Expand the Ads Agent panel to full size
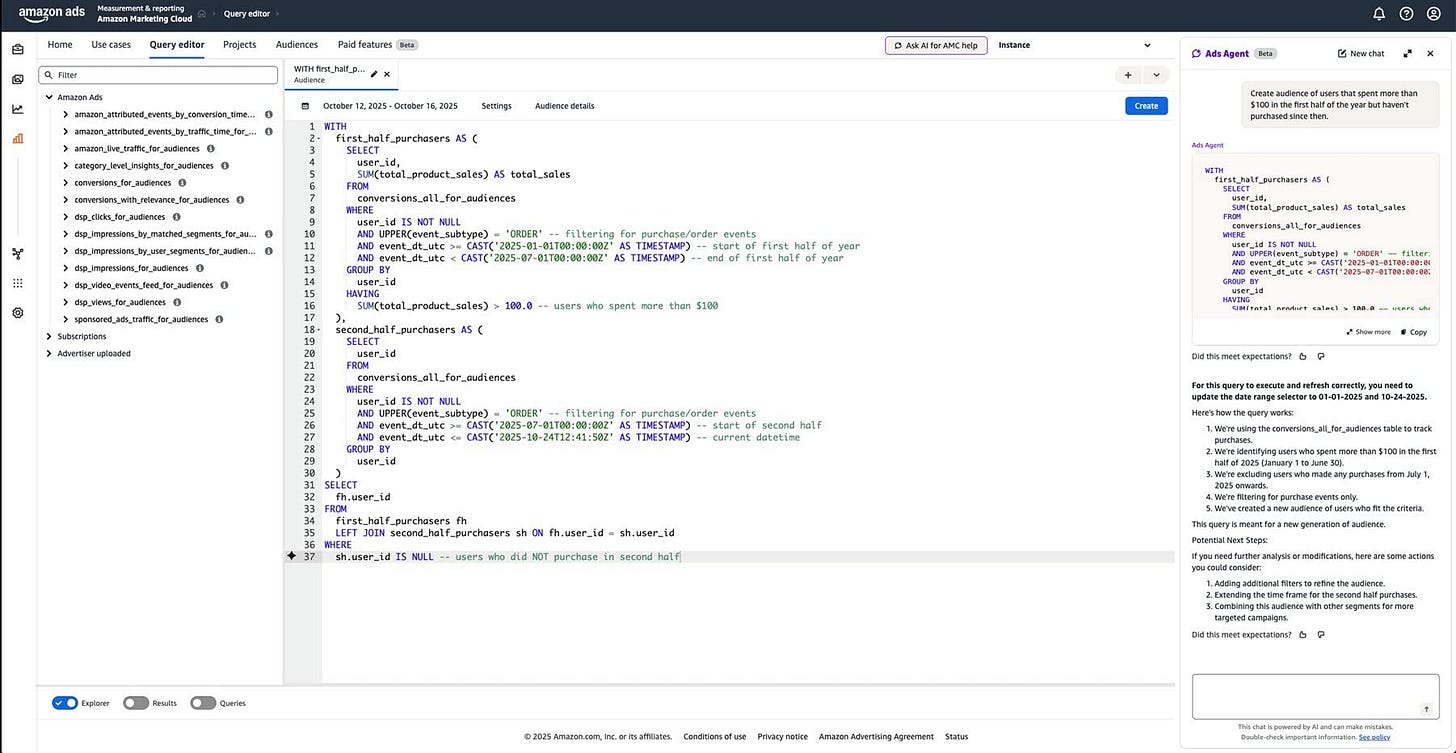 (x=1408, y=53)
